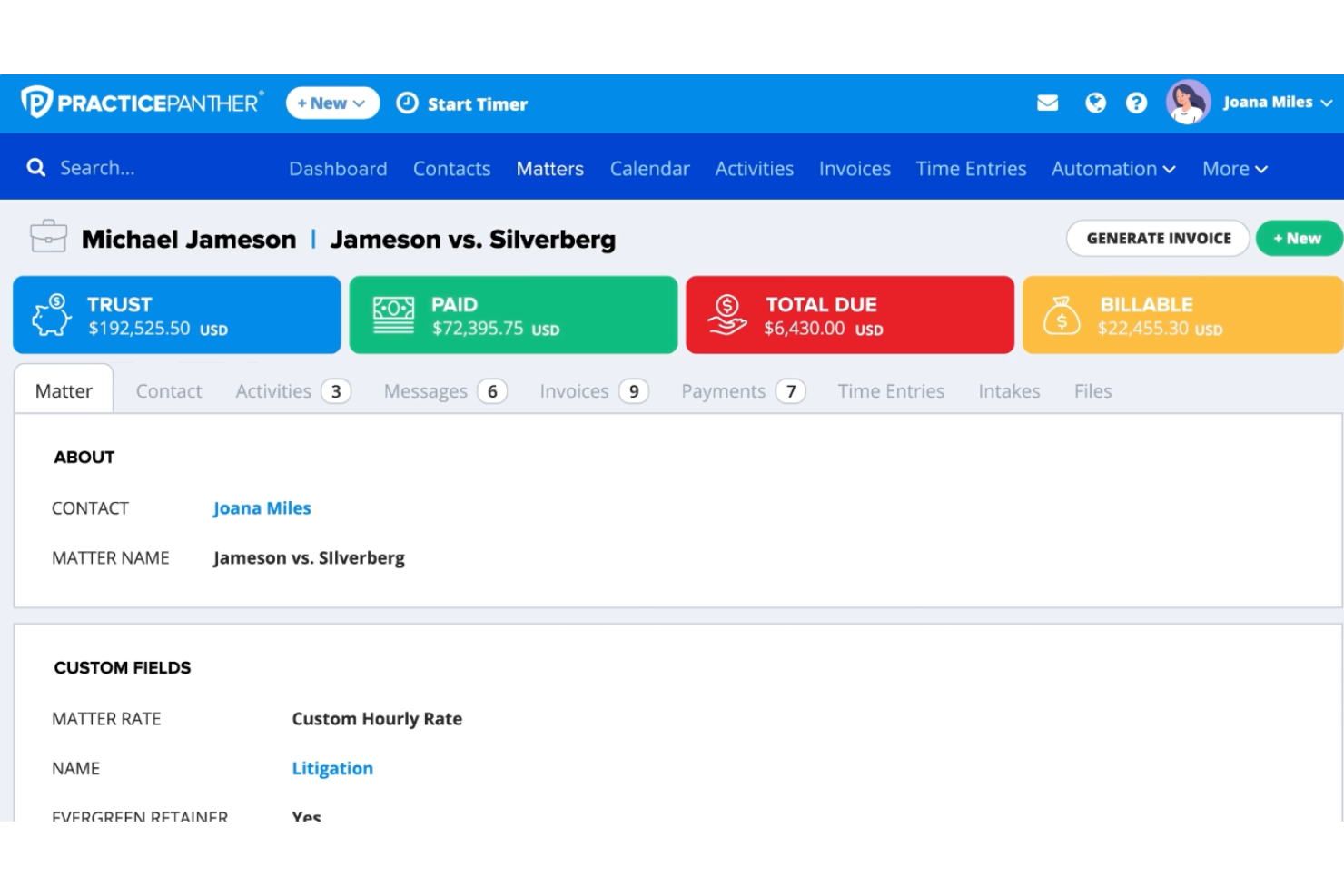Click the globe language icon
1344x896 pixels.
[x=1094, y=103]
